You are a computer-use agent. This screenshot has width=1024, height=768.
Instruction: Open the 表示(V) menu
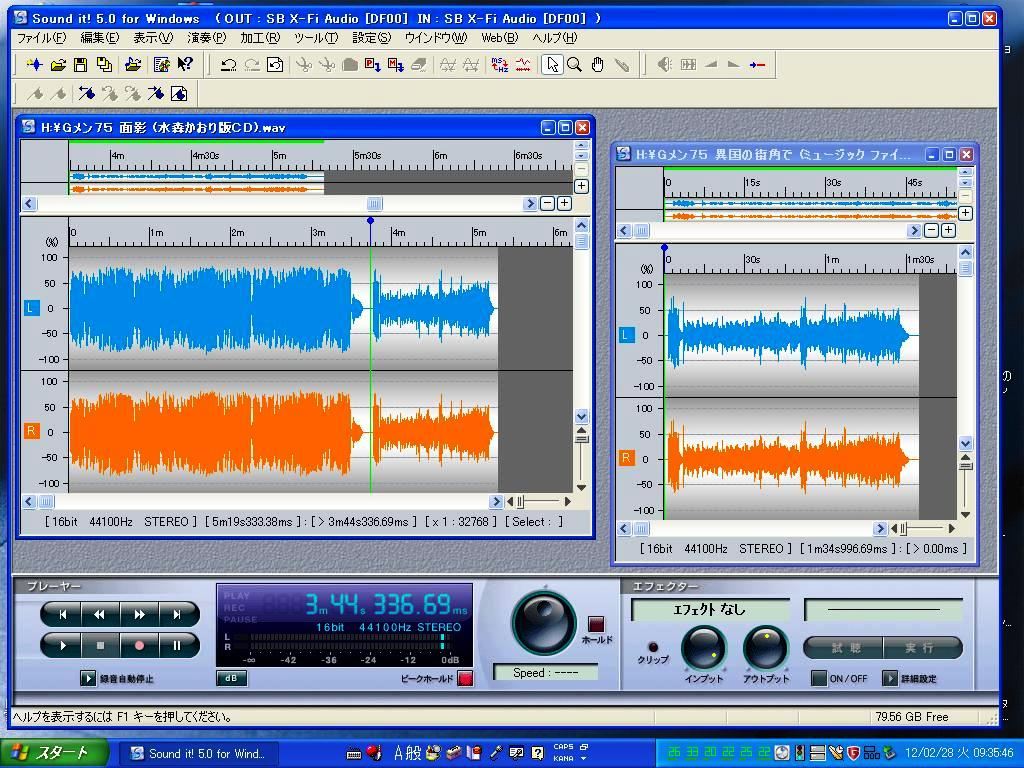click(153, 38)
